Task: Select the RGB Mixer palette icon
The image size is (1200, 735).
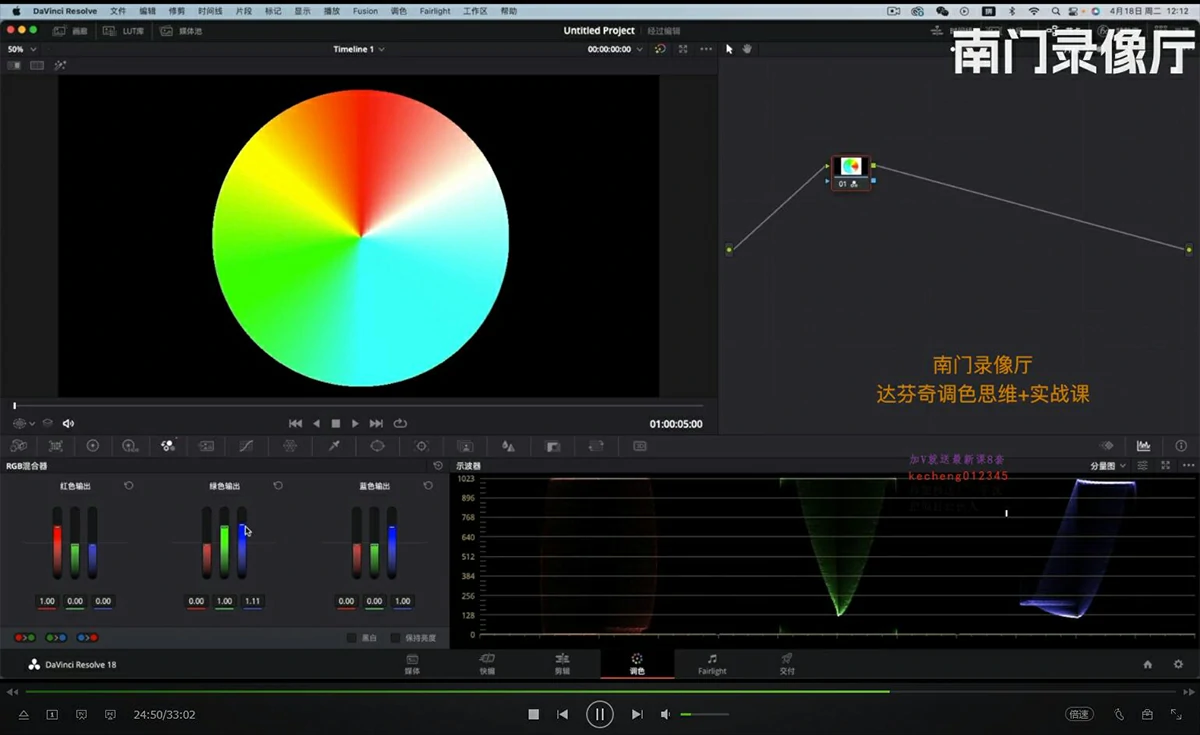Action: (167, 446)
